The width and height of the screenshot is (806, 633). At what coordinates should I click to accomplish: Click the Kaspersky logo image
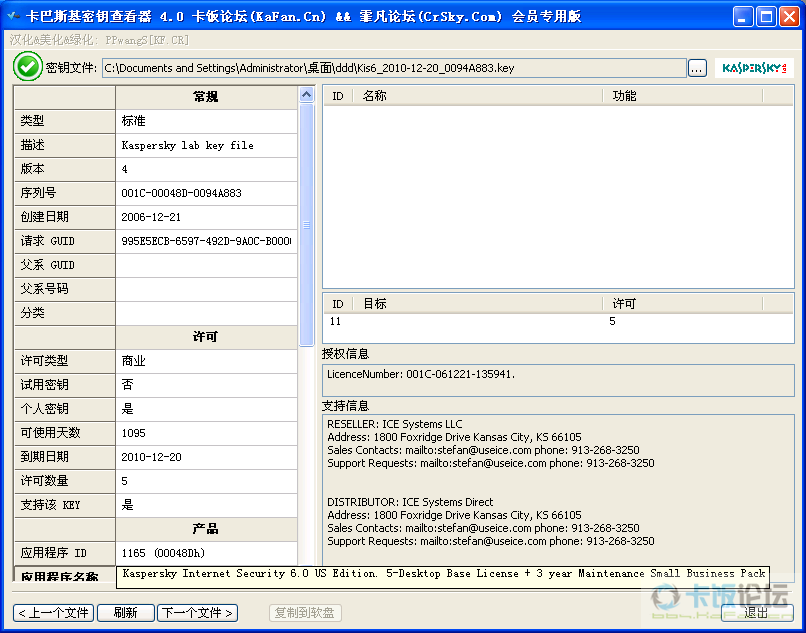[x=754, y=68]
